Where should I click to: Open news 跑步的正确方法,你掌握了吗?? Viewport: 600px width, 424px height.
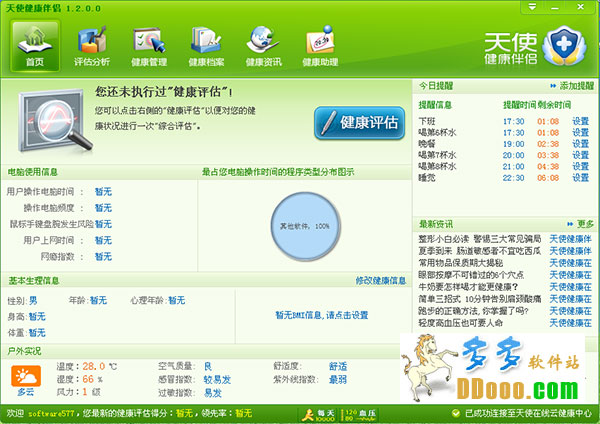pos(473,311)
